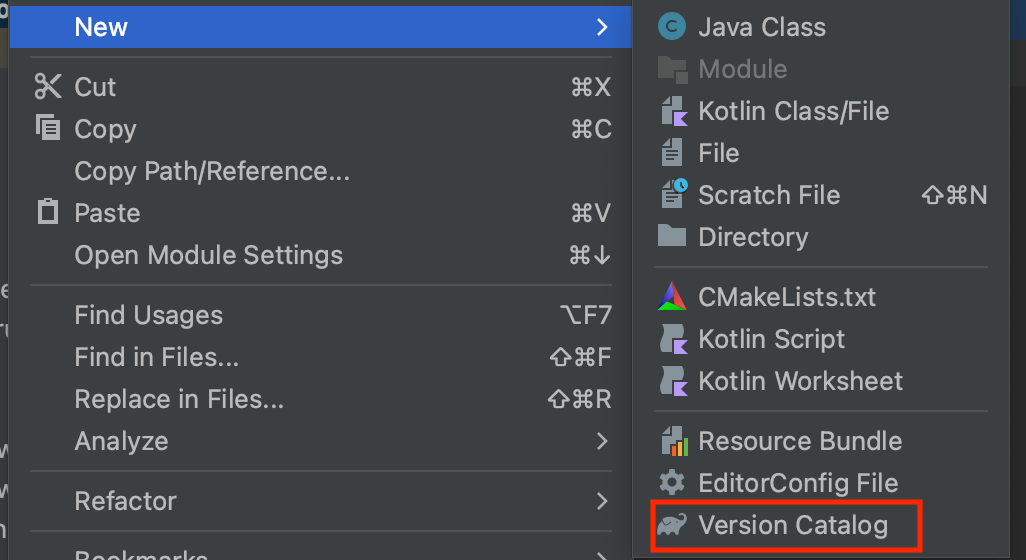
Task: Click the Resource Bundle chart icon
Action: [x=672, y=441]
